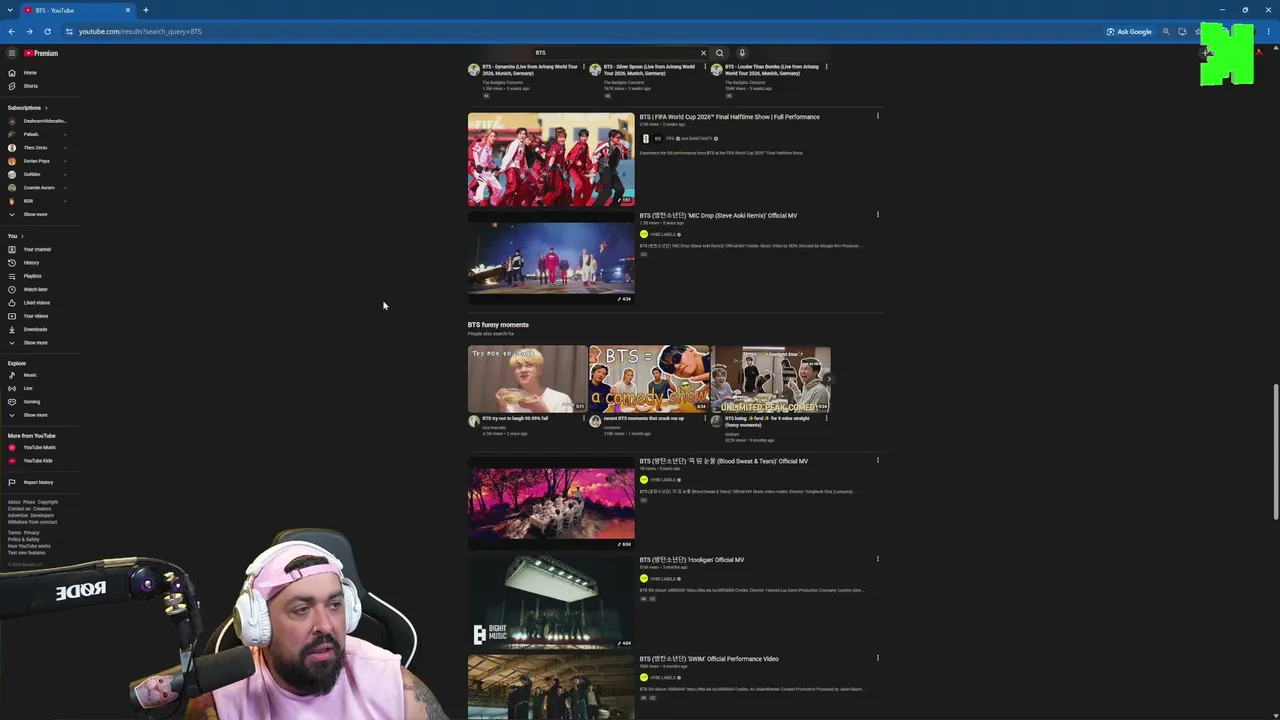Open more options for Blood Sweat & Tears video
The image size is (1280, 720).
point(878,461)
